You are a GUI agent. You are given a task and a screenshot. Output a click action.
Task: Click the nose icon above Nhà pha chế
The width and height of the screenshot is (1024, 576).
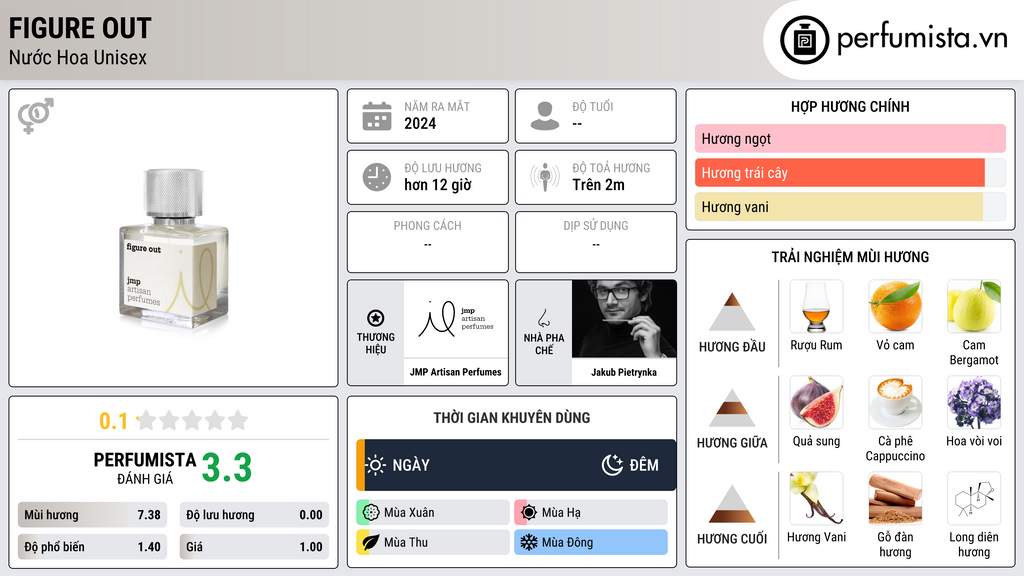click(x=543, y=319)
